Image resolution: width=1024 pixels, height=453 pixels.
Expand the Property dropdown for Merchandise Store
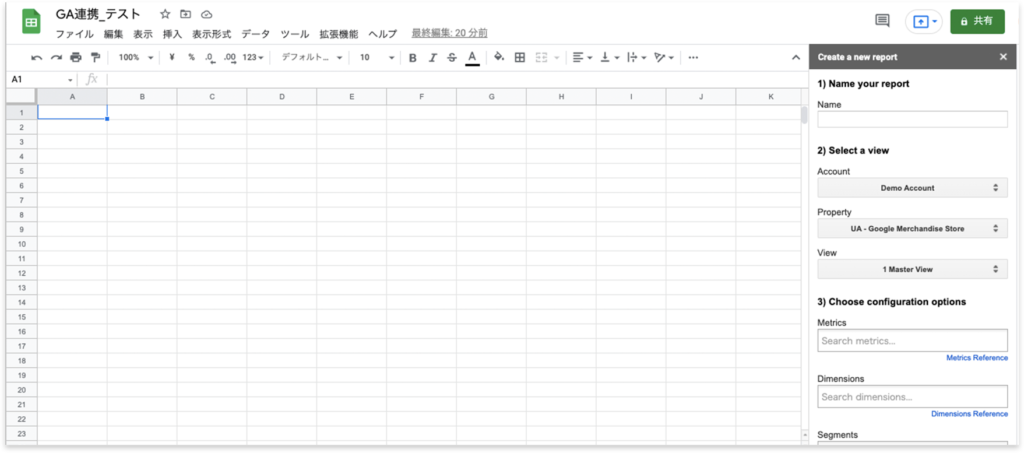pyautogui.click(x=912, y=229)
